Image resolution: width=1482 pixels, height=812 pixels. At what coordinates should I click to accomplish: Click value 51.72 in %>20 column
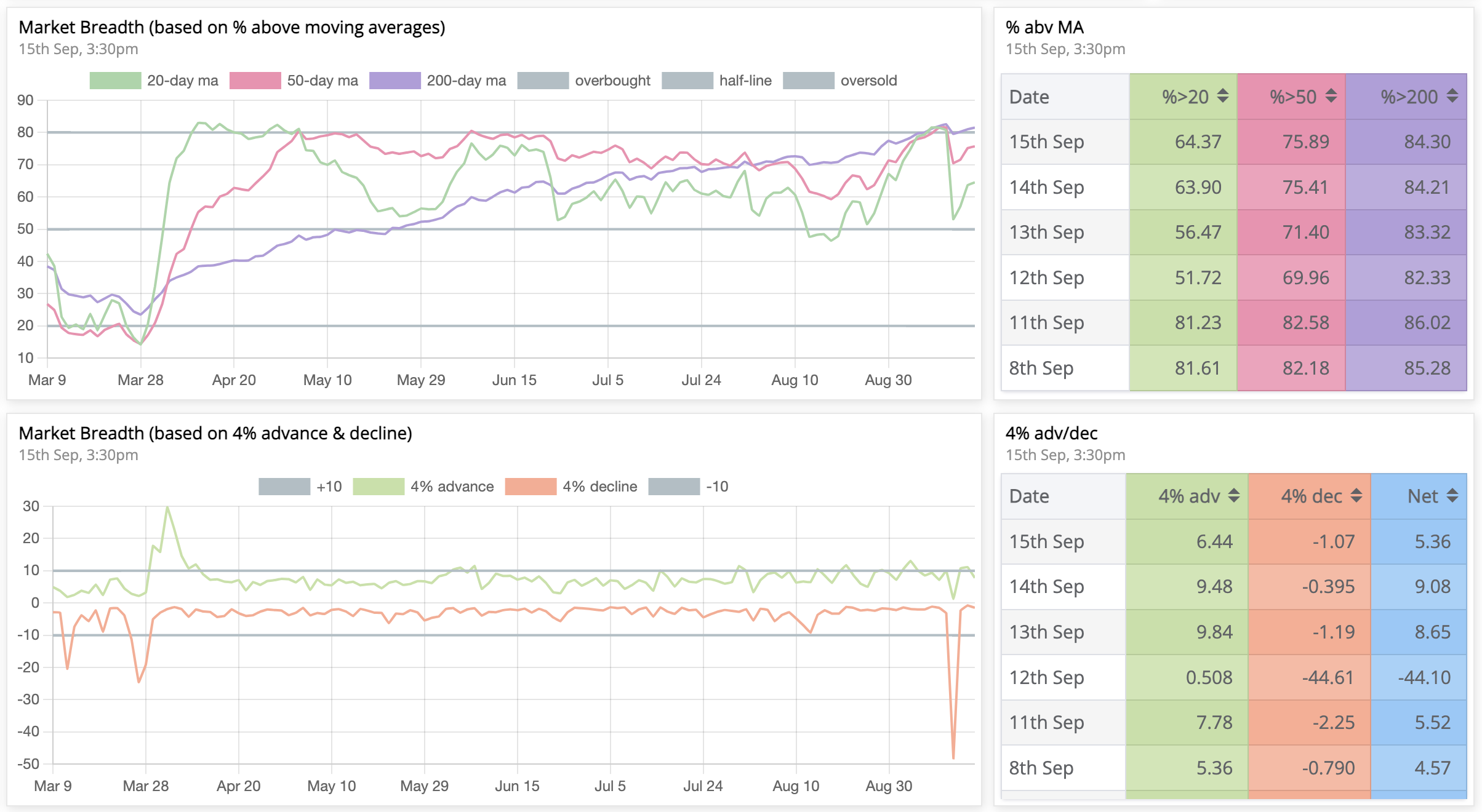click(1198, 277)
